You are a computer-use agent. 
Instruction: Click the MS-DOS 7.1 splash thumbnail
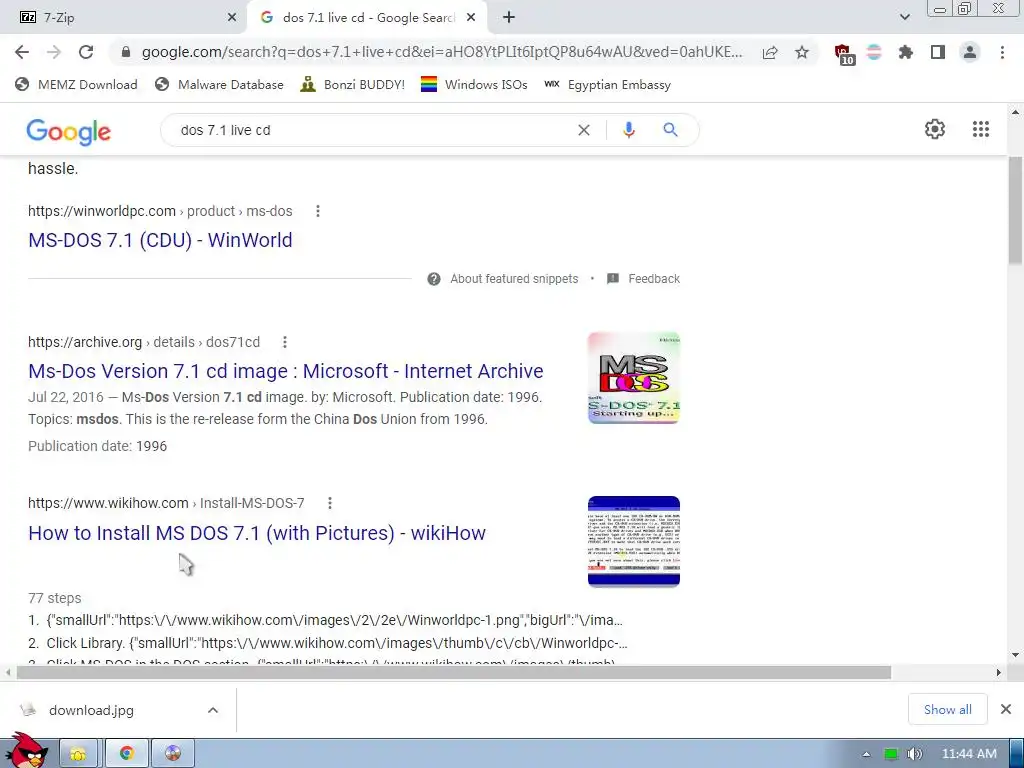633,378
